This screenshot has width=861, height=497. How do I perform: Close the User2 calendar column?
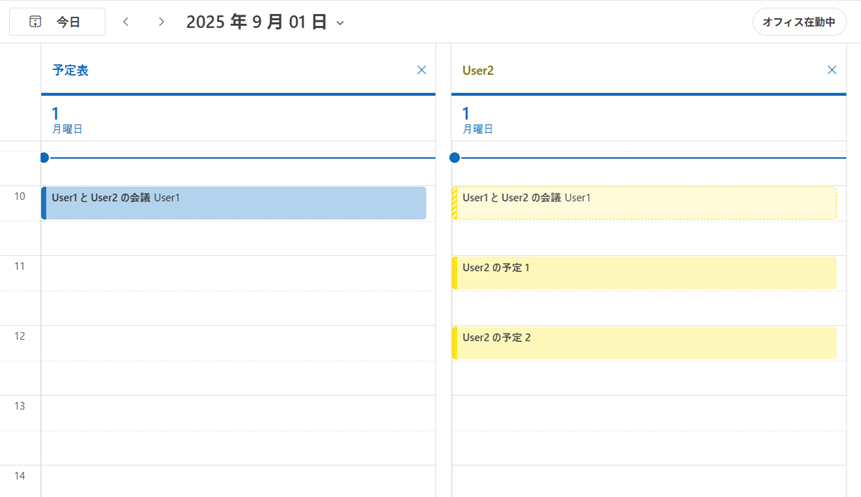click(832, 70)
